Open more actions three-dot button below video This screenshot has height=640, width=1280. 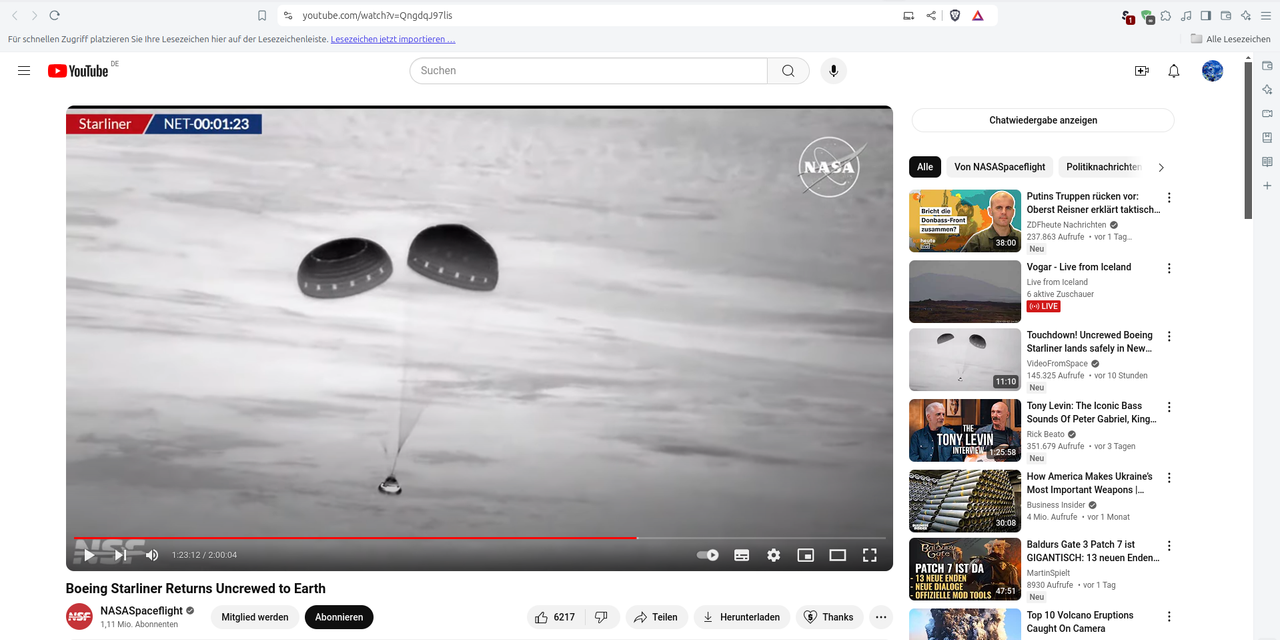(x=881, y=617)
